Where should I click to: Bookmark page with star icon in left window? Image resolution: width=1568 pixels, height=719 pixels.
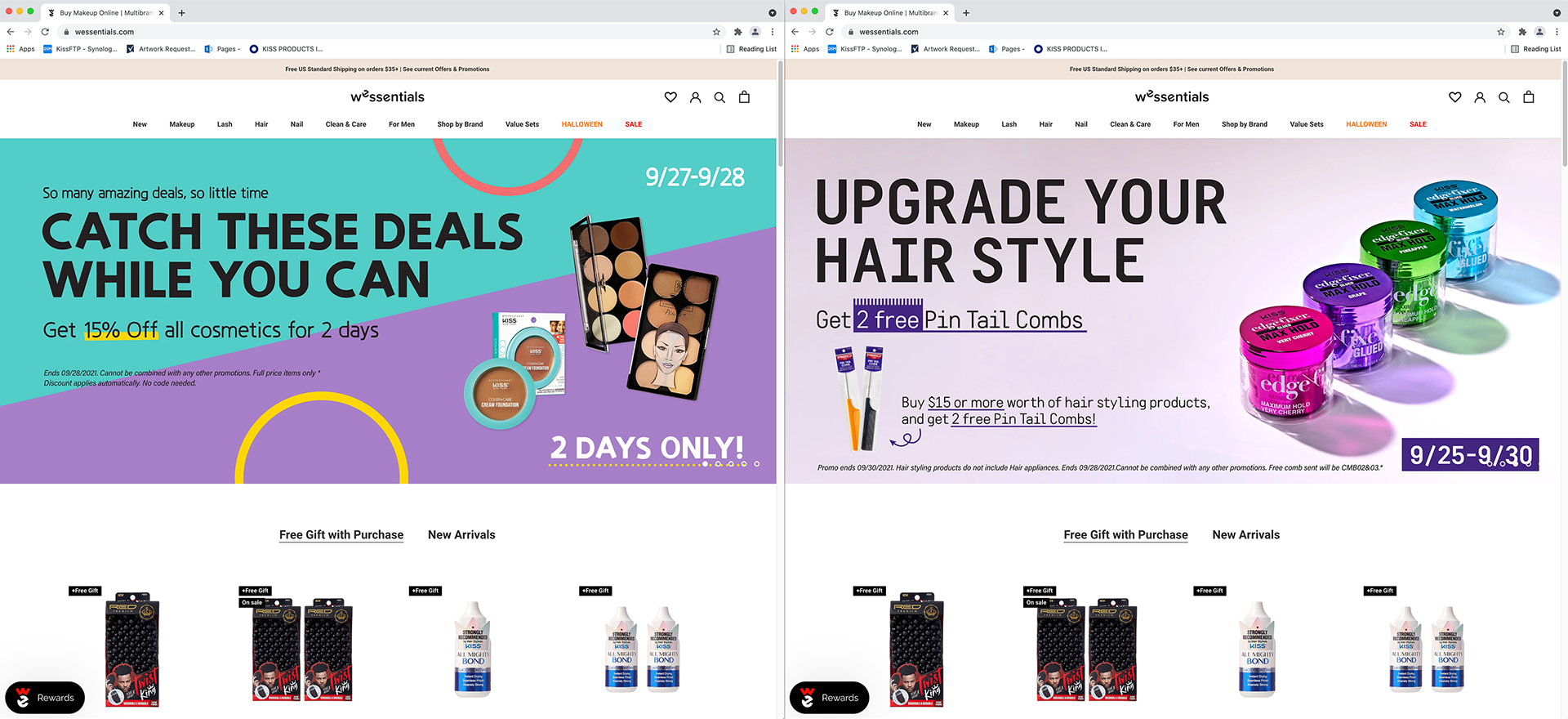[716, 32]
